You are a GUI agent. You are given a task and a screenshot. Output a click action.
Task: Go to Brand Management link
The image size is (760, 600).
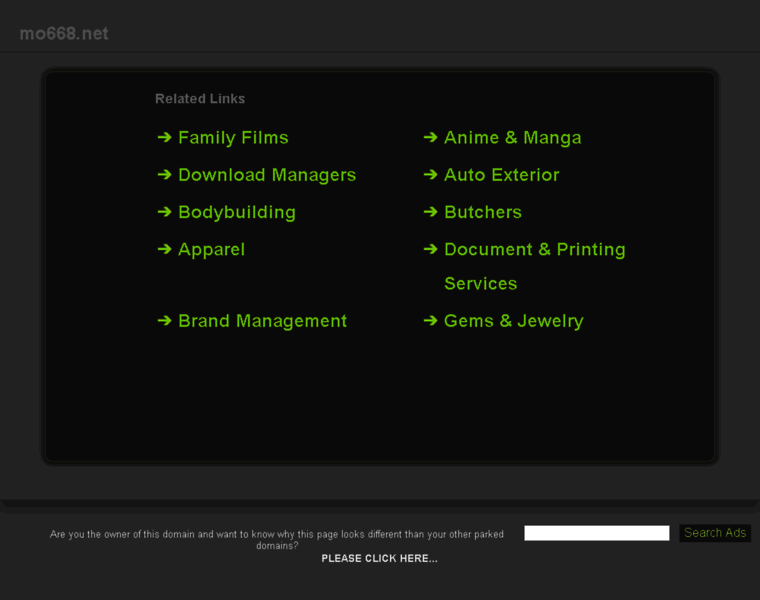click(x=263, y=321)
